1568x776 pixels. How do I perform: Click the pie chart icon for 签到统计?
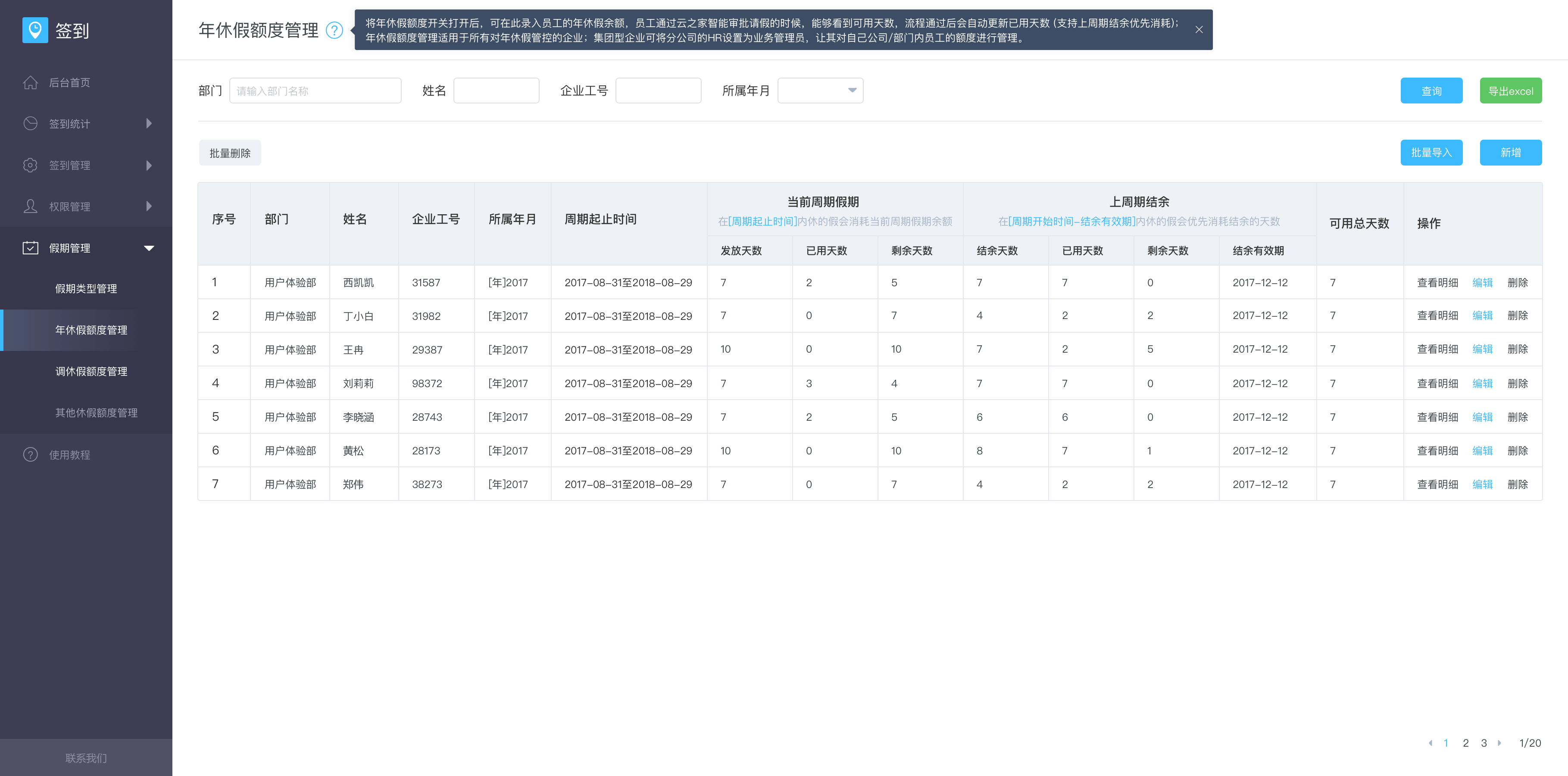[x=31, y=124]
